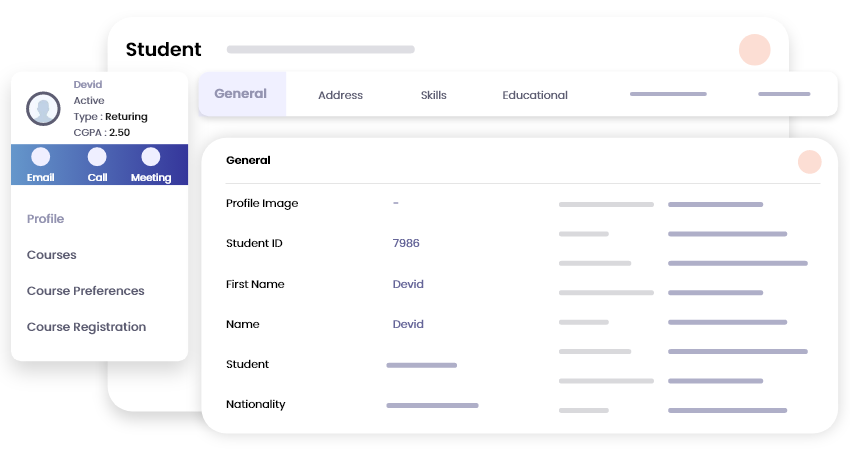Open the Address tab
This screenshot has width=850, height=450.
coord(340,95)
